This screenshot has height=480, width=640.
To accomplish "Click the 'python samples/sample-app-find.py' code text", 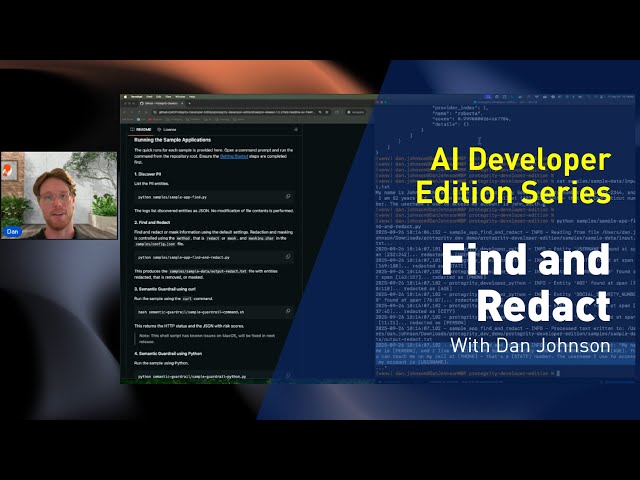I will point(172,197).
